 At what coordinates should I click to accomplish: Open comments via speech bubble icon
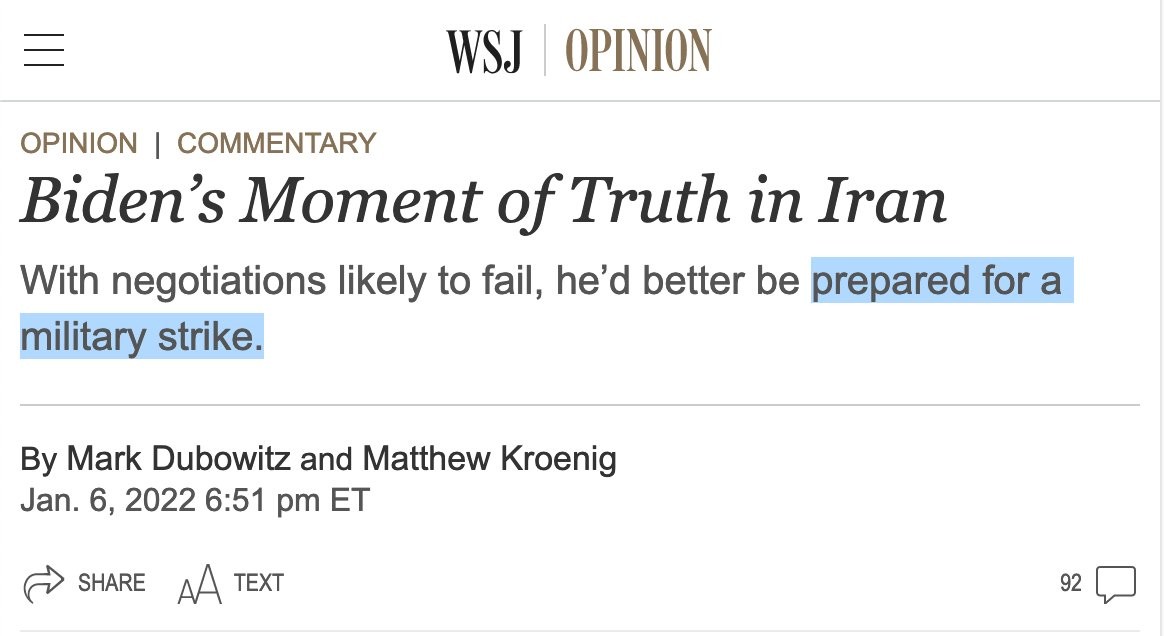click(1116, 584)
